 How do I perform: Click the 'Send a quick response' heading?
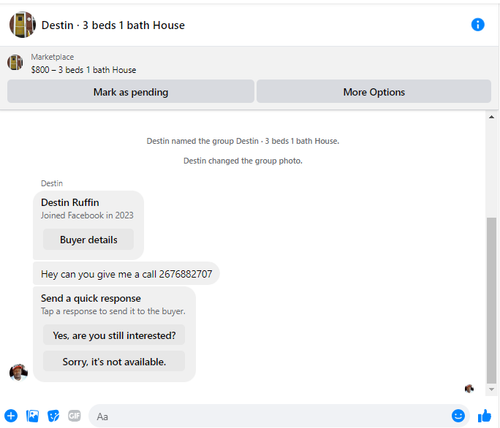coord(91,298)
